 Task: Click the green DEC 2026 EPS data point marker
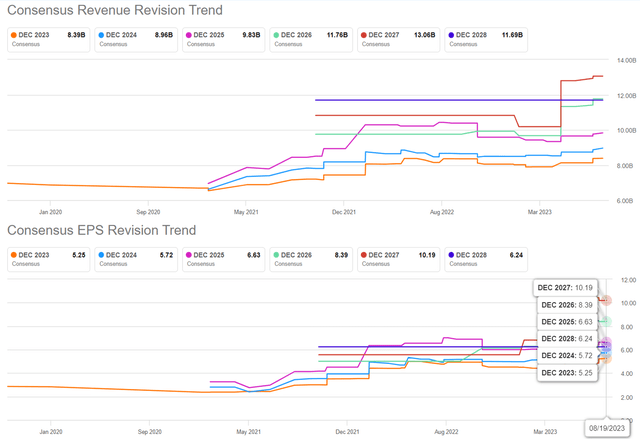[607, 321]
